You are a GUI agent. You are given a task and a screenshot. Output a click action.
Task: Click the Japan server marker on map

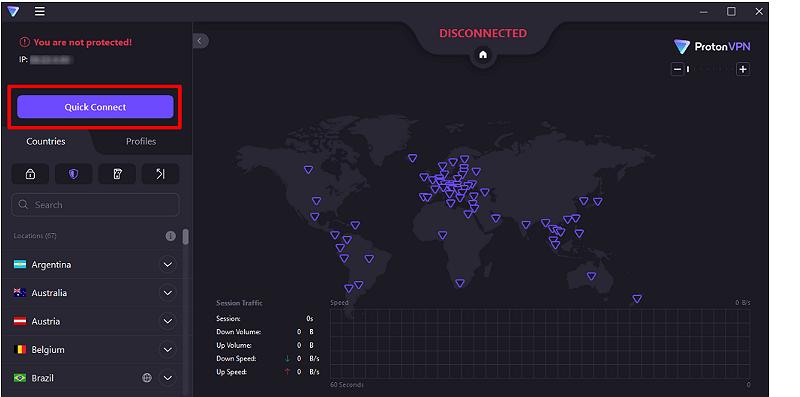click(x=598, y=202)
